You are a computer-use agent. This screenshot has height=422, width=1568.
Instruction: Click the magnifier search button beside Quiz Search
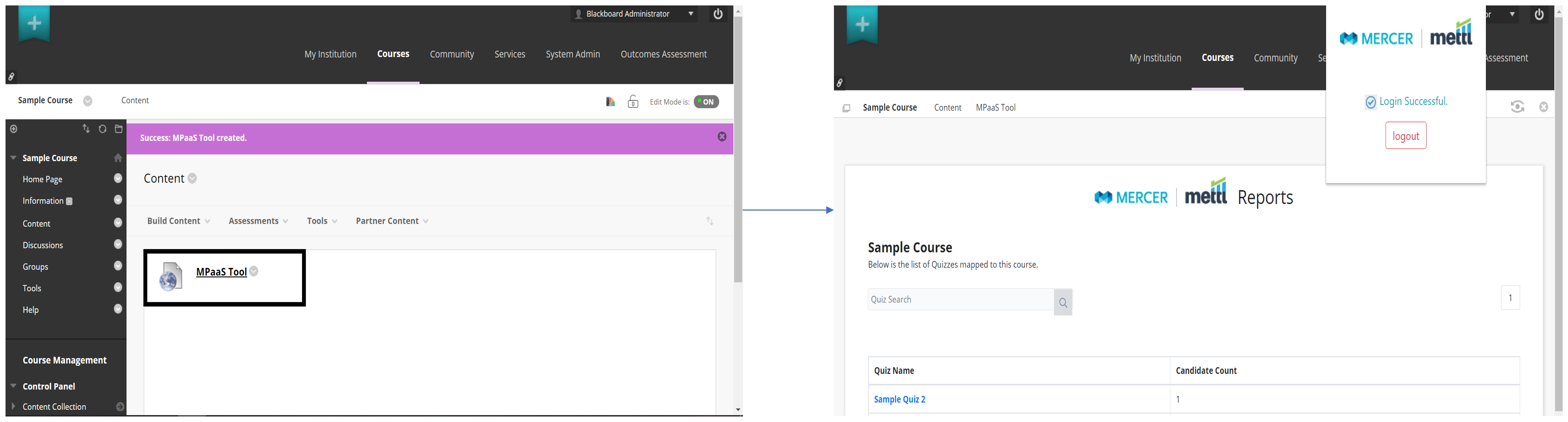click(x=1063, y=302)
